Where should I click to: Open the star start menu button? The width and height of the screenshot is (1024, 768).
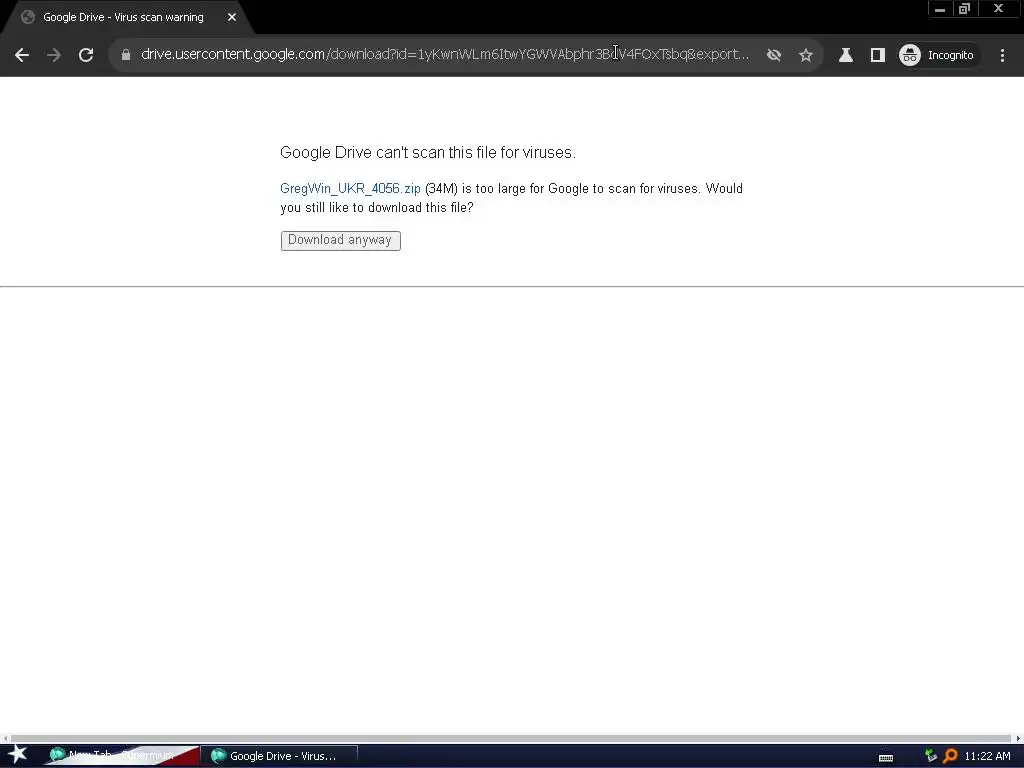18,755
